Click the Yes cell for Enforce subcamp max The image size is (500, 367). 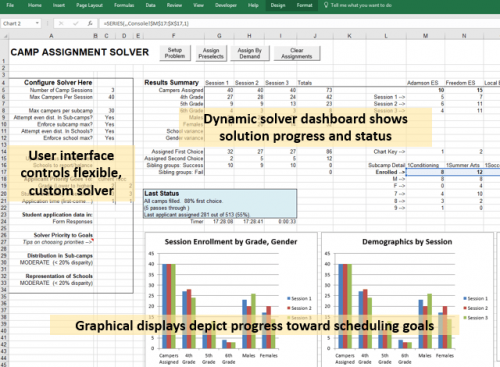(109, 124)
